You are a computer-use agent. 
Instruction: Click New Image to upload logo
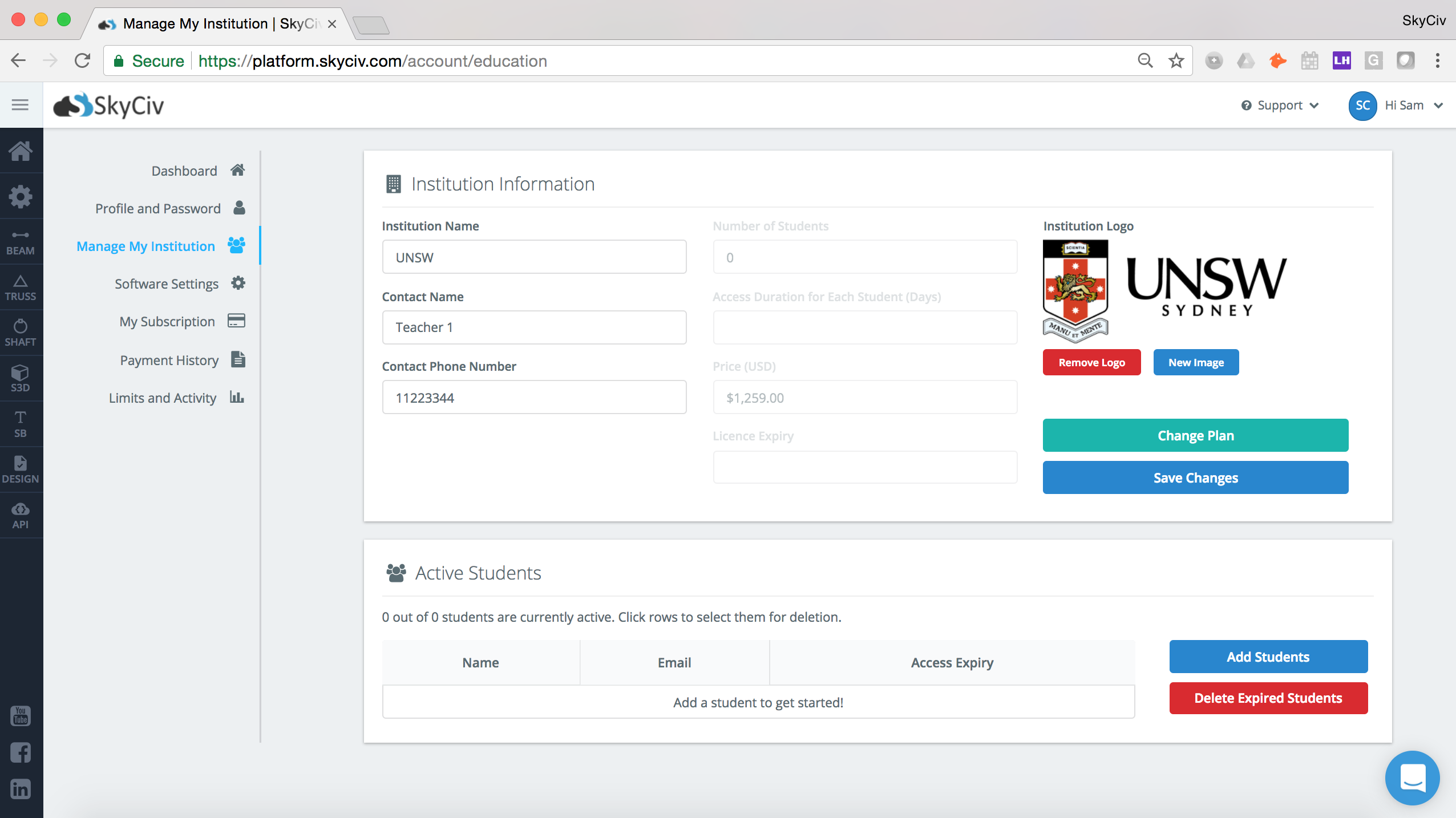coord(1196,362)
